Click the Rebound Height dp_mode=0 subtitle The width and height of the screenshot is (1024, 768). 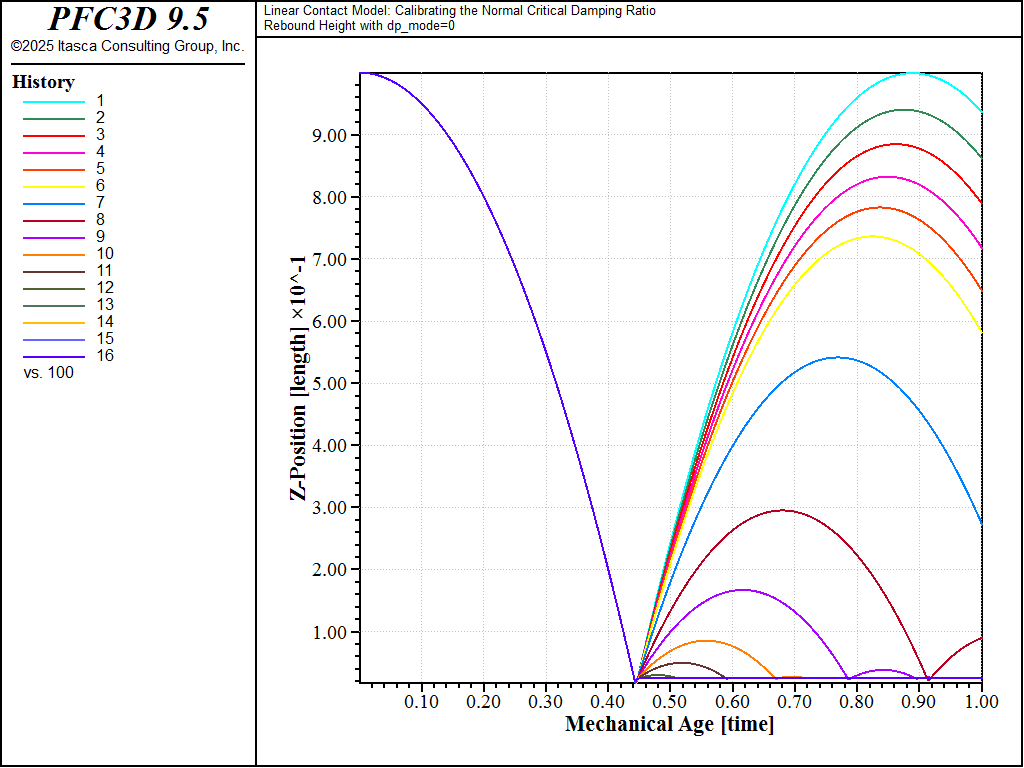[x=359, y=26]
